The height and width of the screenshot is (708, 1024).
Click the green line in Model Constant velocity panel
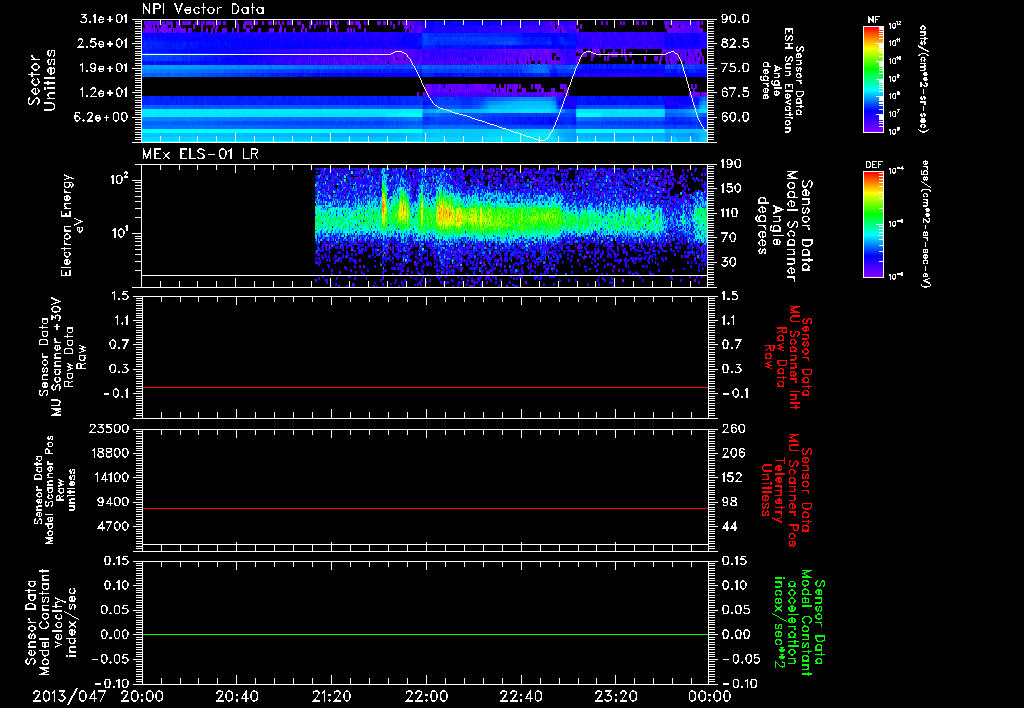(424, 634)
